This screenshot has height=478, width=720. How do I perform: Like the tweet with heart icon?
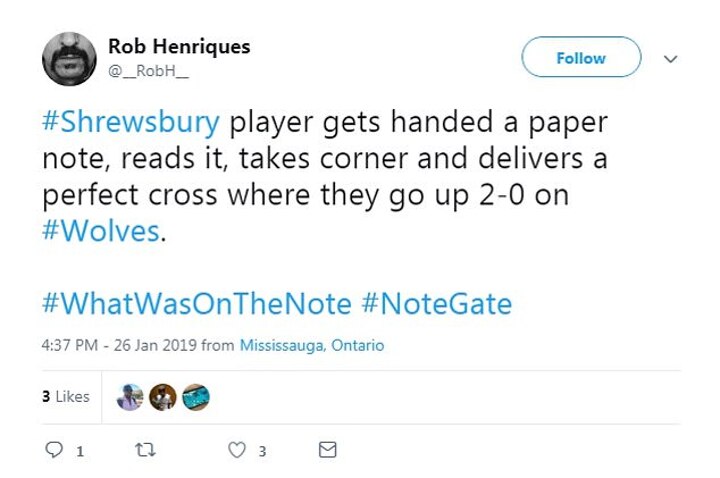(237, 451)
